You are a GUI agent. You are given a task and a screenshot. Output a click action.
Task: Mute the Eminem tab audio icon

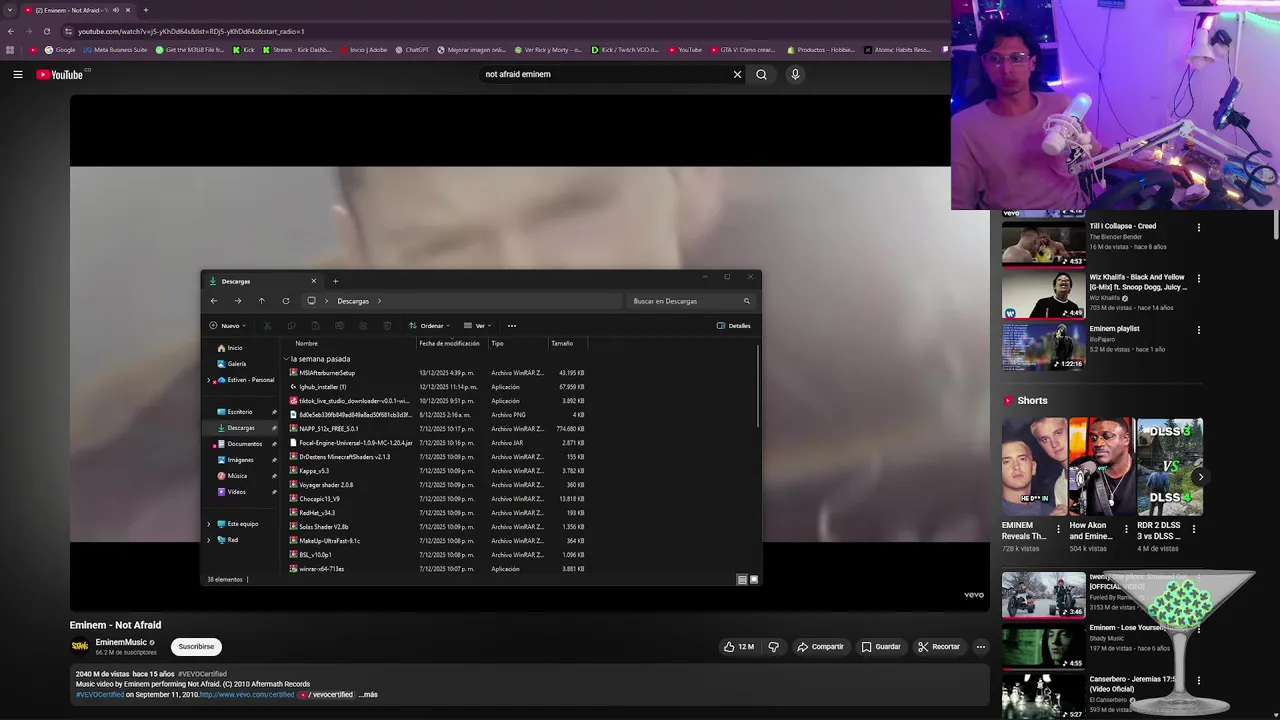115,10
